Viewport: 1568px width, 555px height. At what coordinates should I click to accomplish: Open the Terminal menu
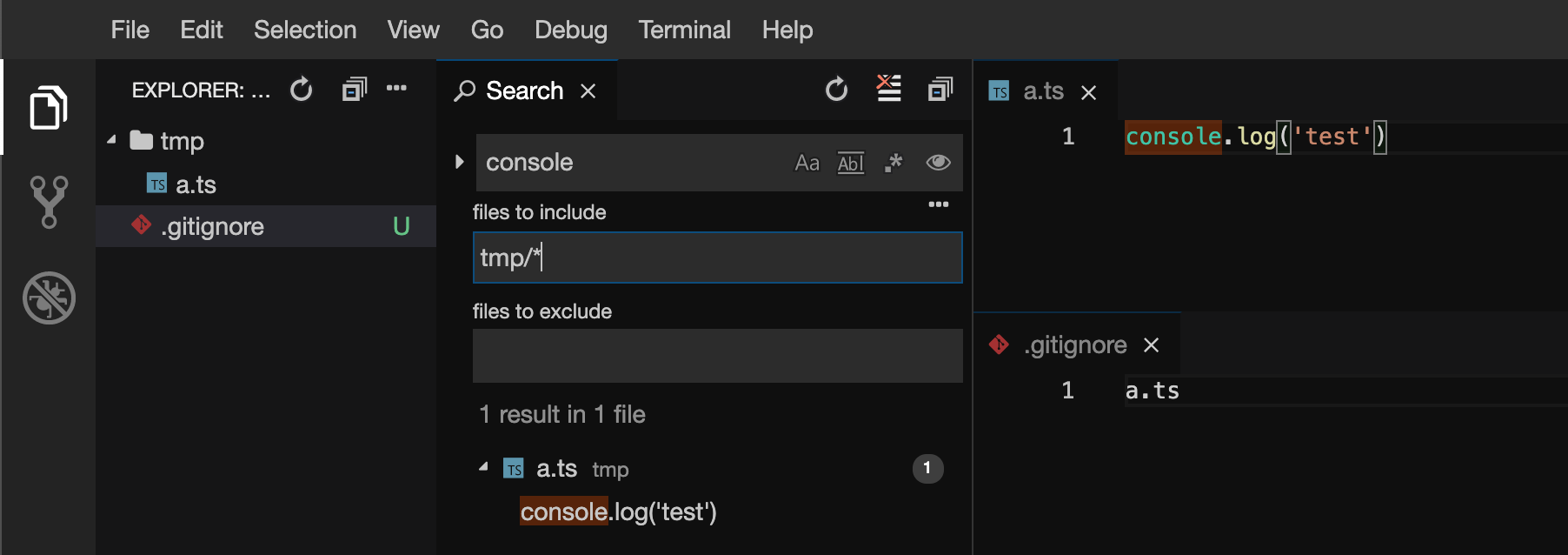pos(684,30)
